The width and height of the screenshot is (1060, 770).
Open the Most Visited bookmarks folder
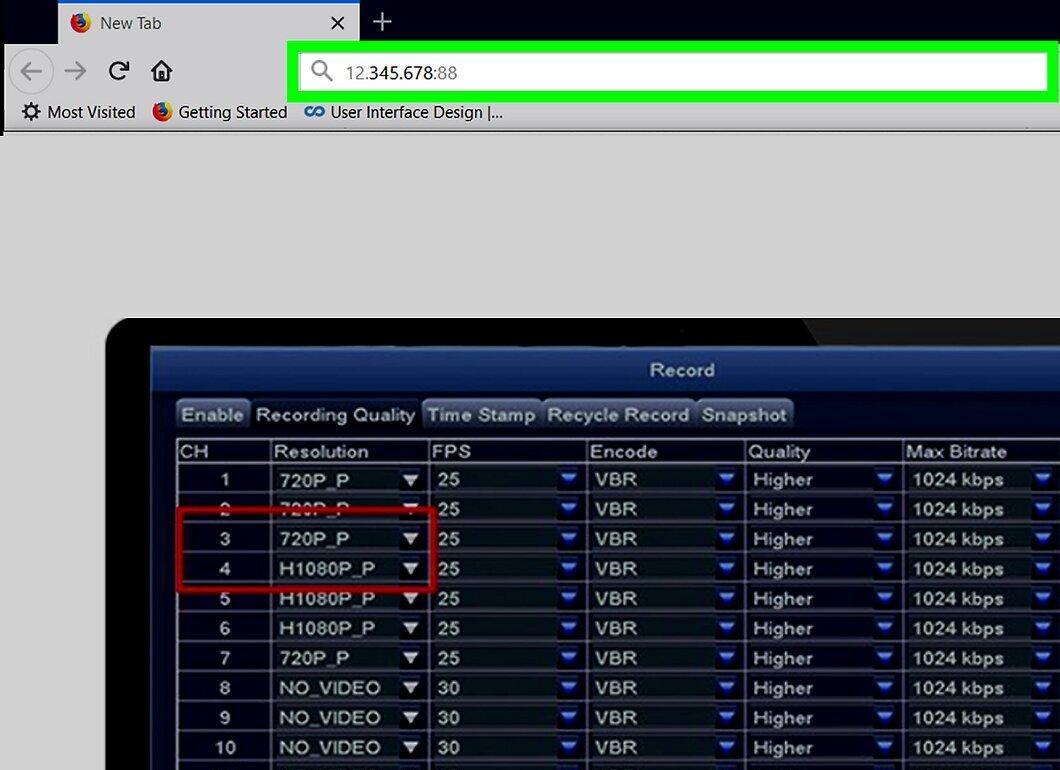[78, 112]
